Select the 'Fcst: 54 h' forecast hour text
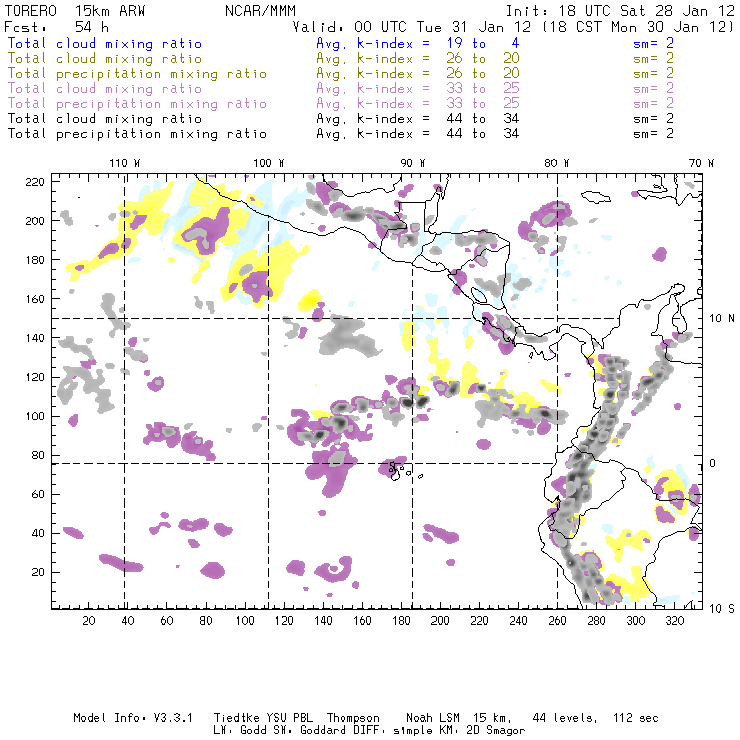740x740 pixels. click(x=57, y=27)
